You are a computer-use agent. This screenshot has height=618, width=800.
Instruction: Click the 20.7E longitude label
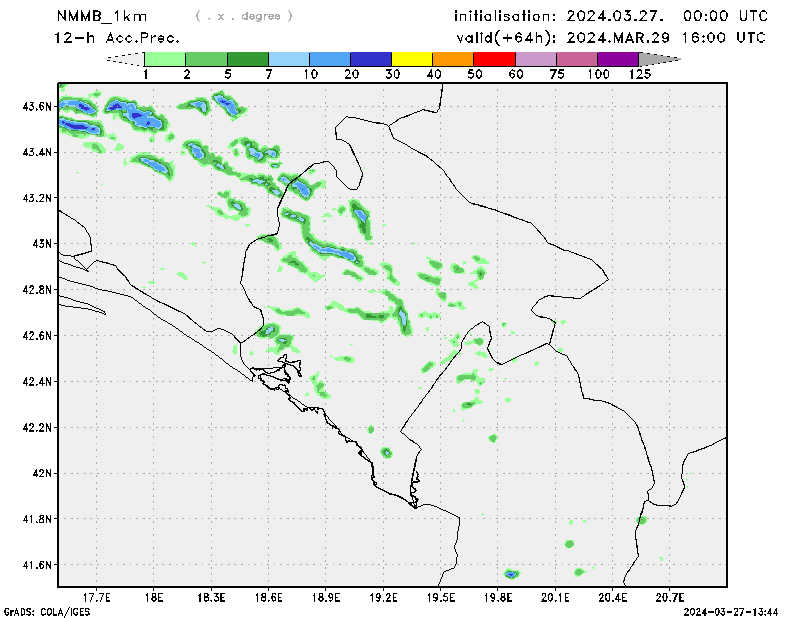(x=670, y=598)
